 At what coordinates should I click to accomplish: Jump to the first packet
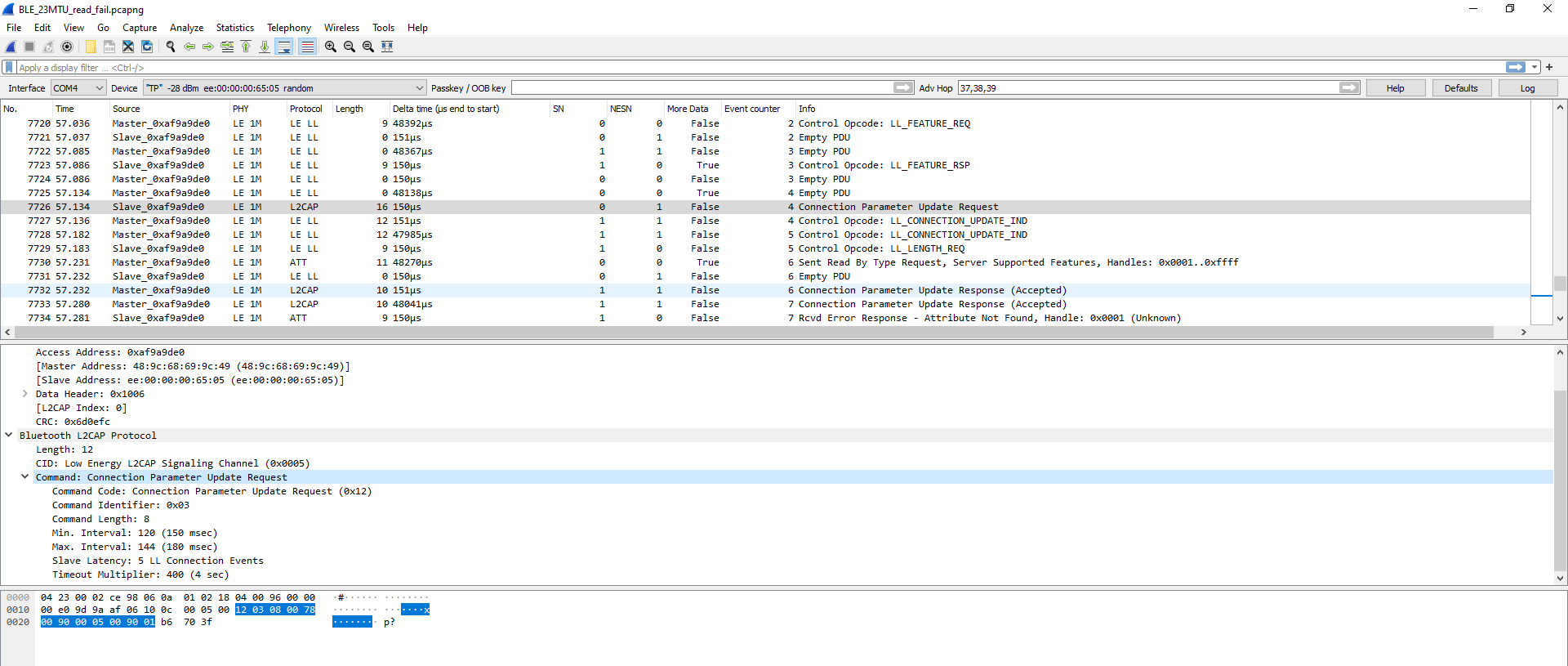(x=246, y=47)
